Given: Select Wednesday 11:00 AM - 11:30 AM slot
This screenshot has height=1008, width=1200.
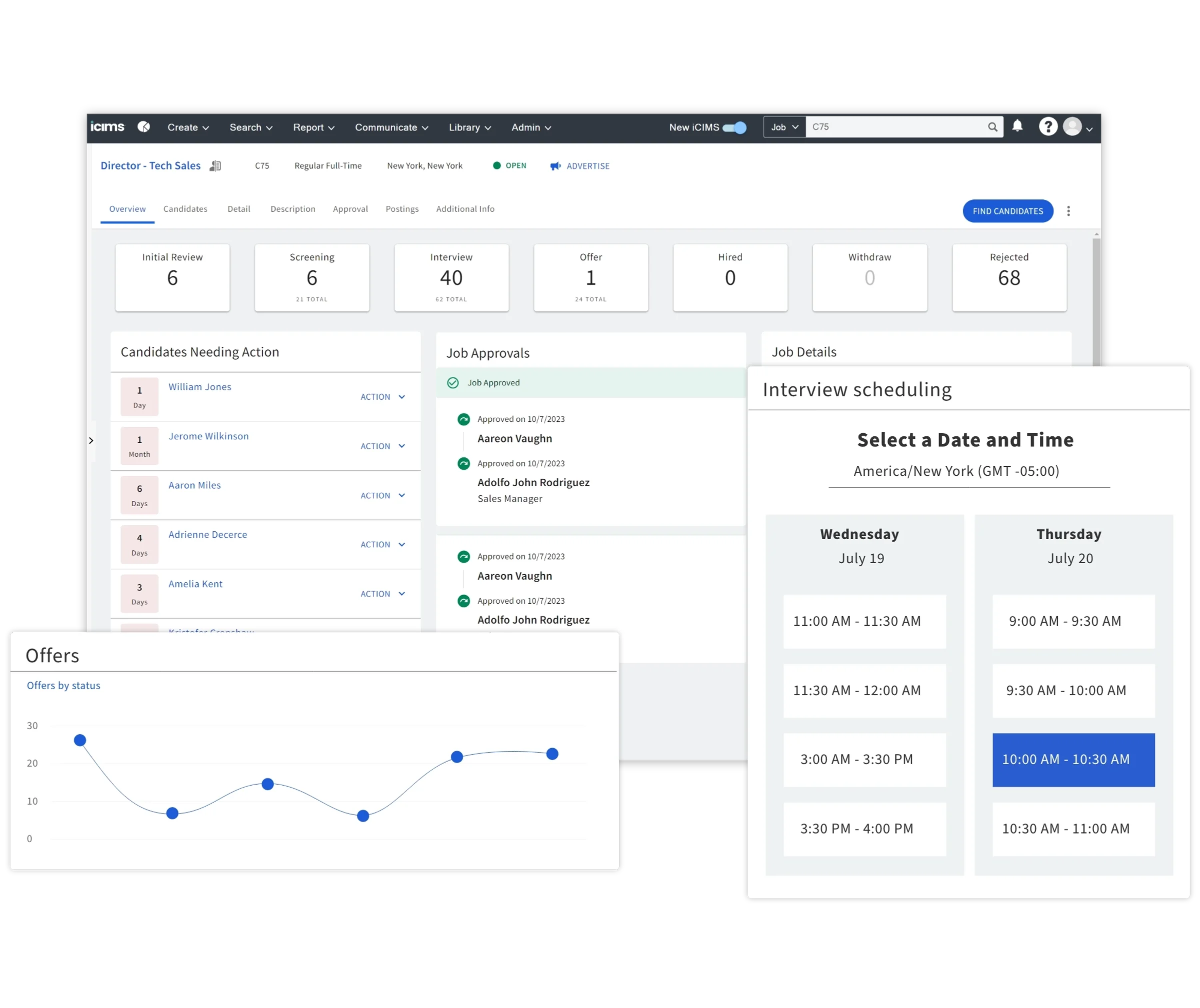Looking at the screenshot, I should pos(864,621).
